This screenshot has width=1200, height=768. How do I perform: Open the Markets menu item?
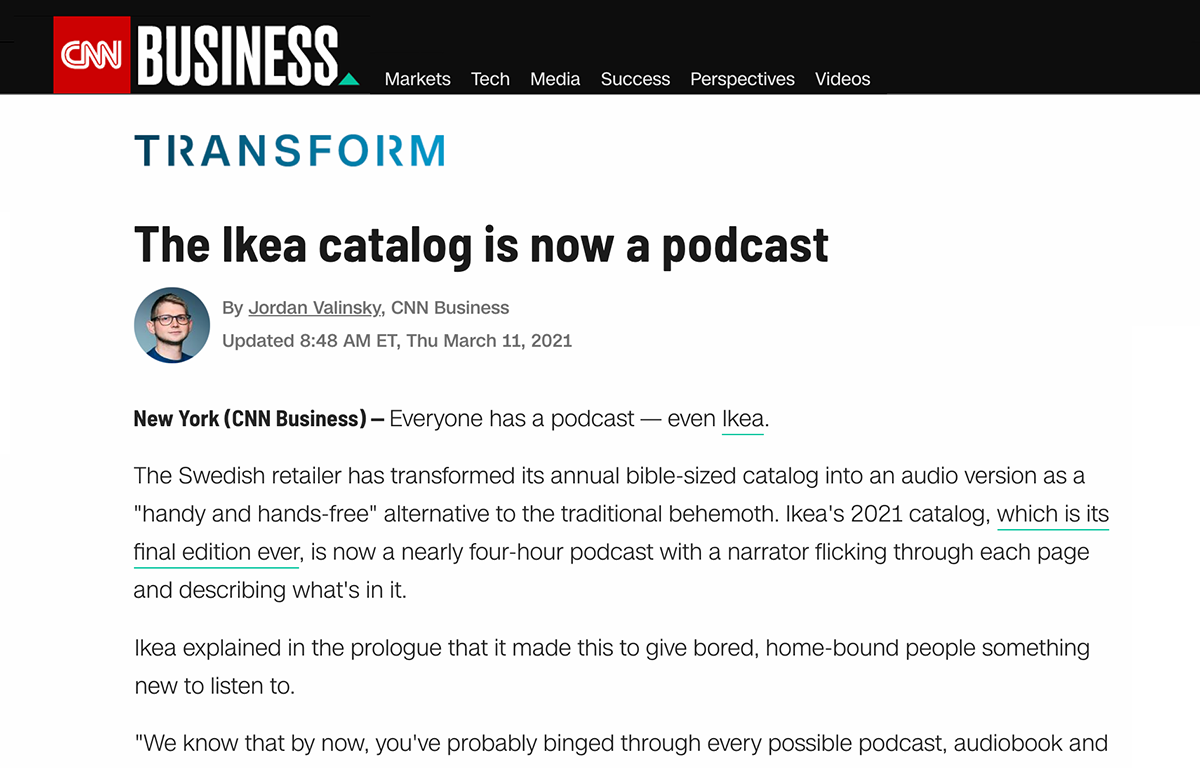point(417,79)
